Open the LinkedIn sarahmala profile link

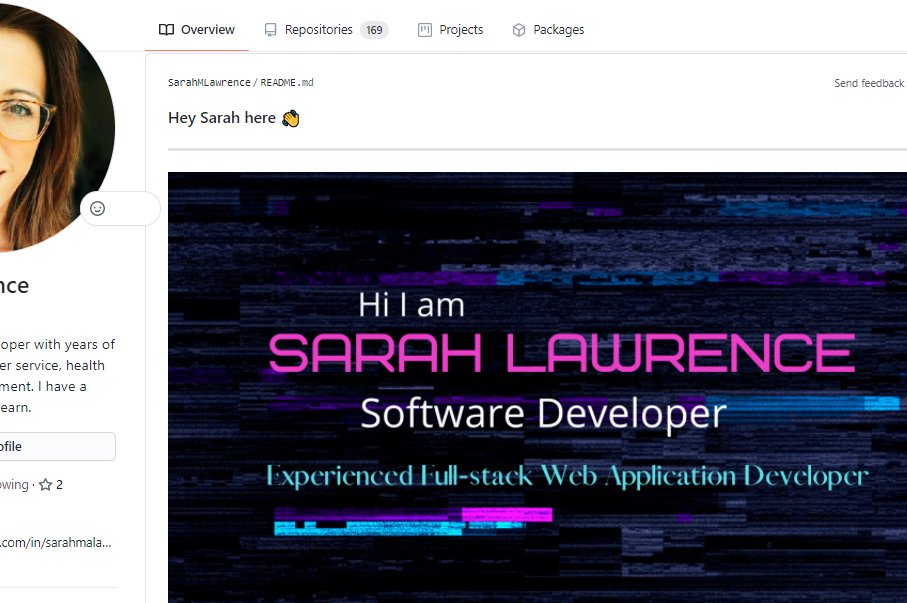tap(56, 542)
